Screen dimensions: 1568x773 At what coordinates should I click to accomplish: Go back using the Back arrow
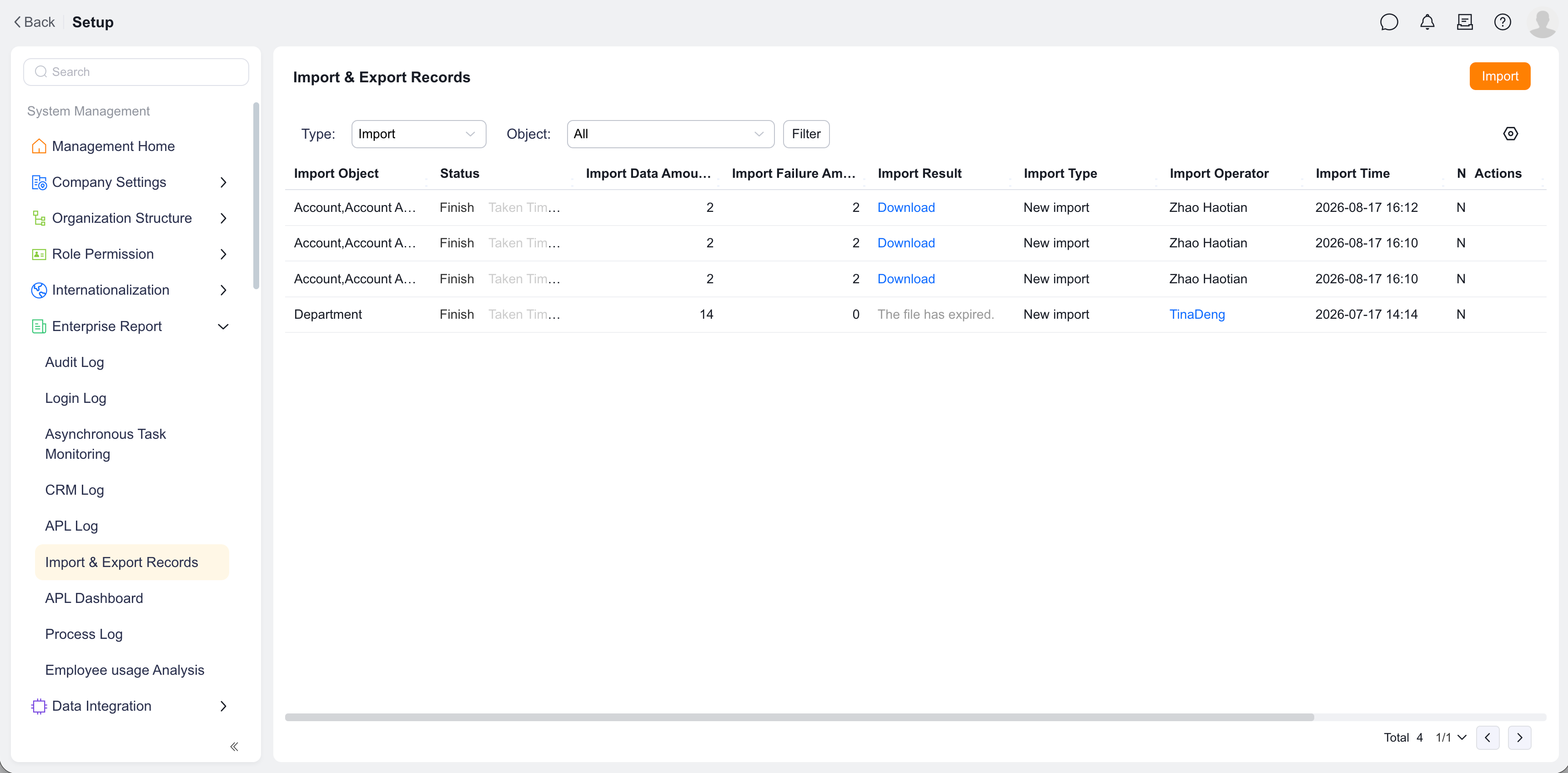(35, 23)
